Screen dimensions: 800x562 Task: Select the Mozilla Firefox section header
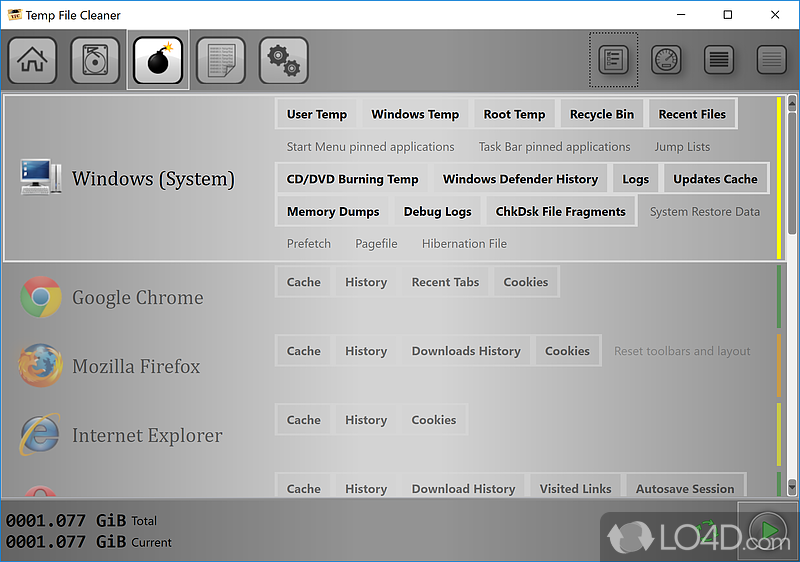[x=136, y=367]
